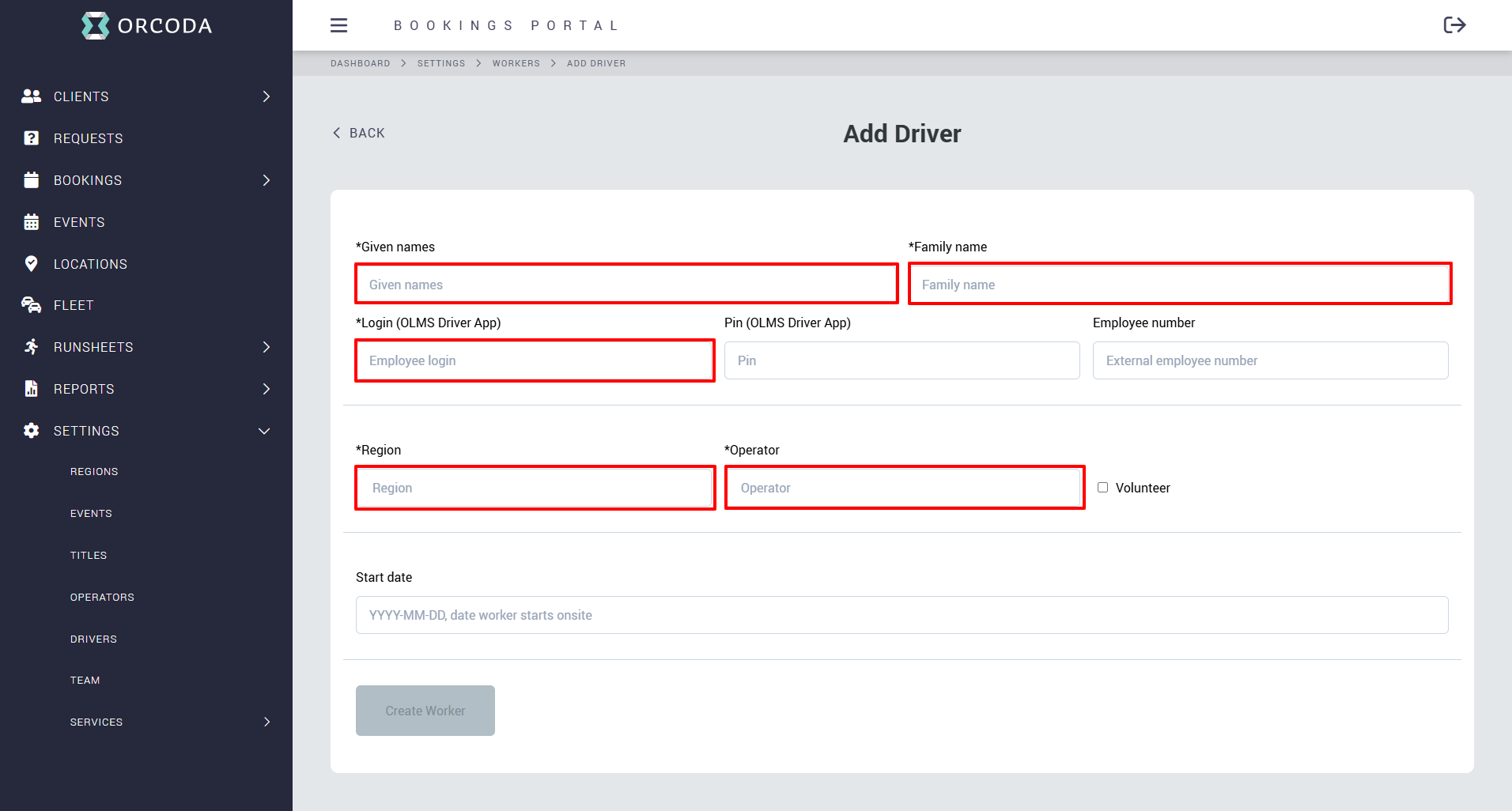This screenshot has height=811, width=1512.
Task: Click the Back arrow chevron
Action: click(337, 133)
